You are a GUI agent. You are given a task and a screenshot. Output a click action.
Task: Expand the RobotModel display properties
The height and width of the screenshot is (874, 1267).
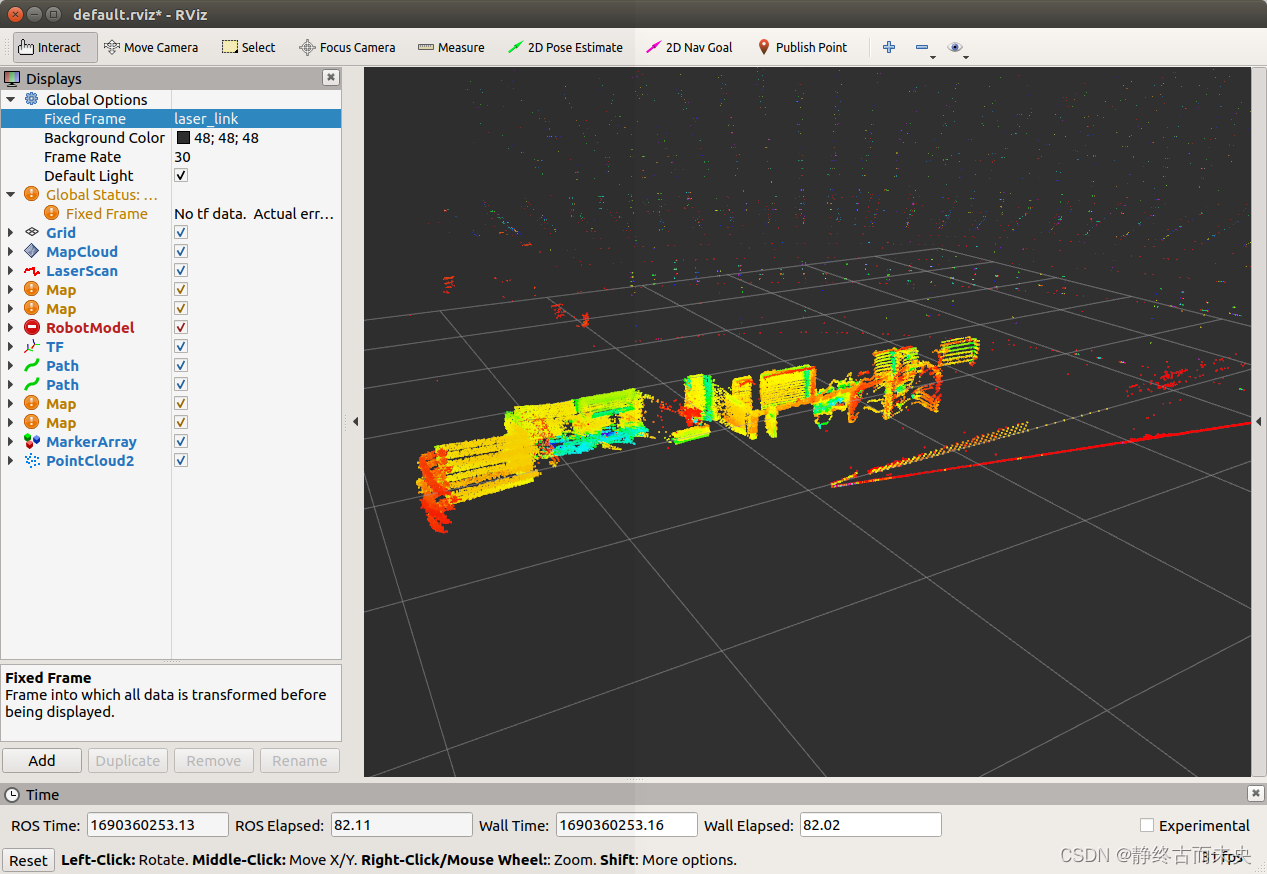pyautogui.click(x=11, y=327)
